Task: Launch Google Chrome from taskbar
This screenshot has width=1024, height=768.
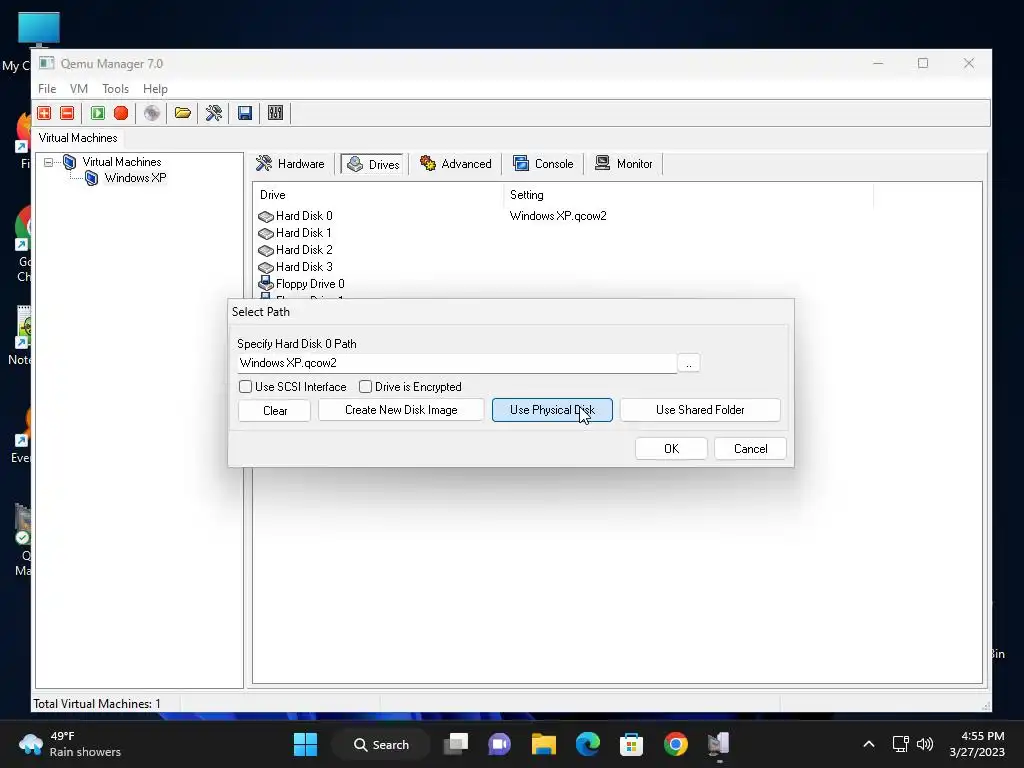Action: tap(676, 744)
